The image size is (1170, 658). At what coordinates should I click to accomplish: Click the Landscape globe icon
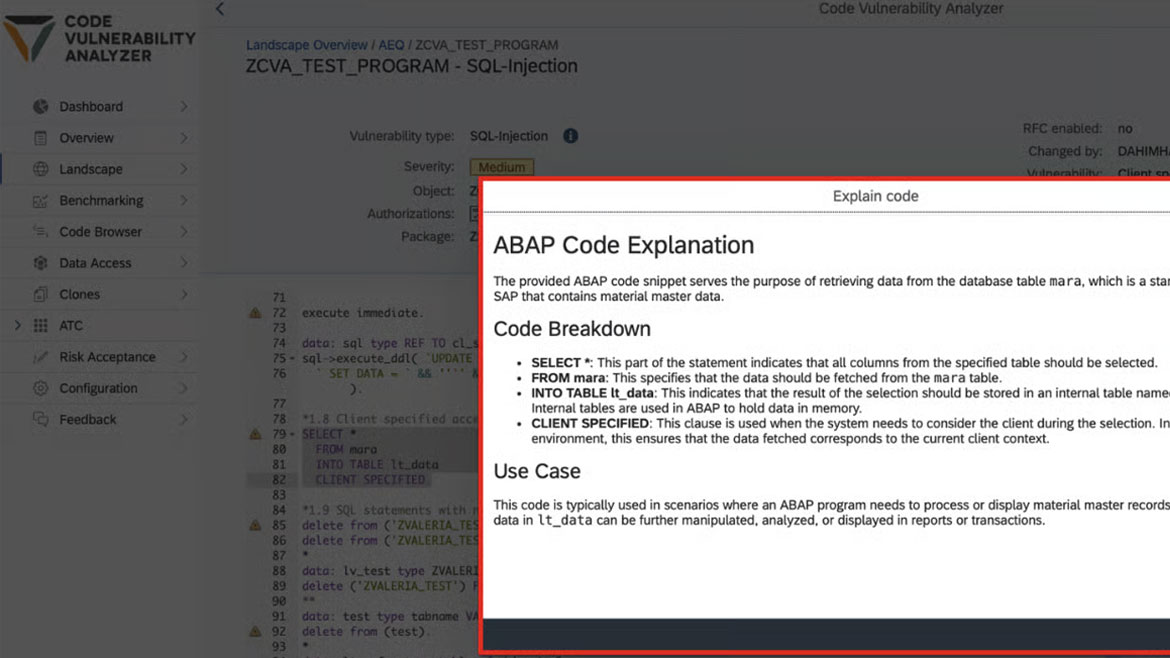pos(40,169)
